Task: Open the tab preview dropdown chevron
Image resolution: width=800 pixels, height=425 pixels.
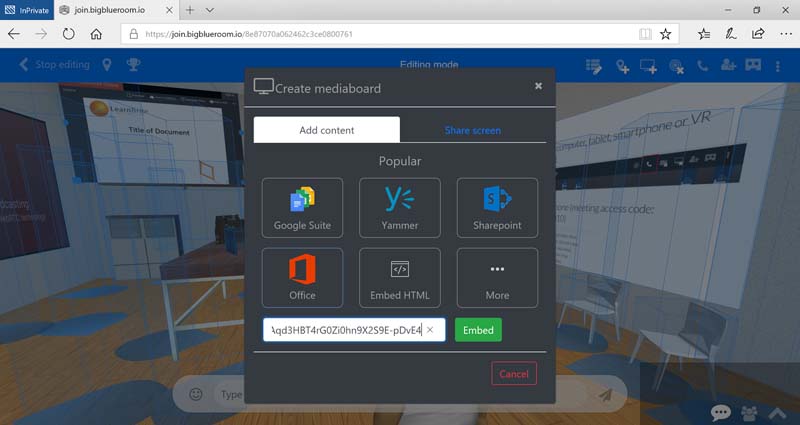Action: [x=209, y=10]
